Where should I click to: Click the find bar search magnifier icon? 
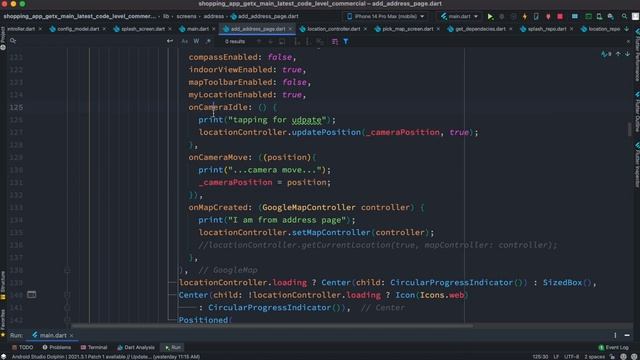[13, 41]
